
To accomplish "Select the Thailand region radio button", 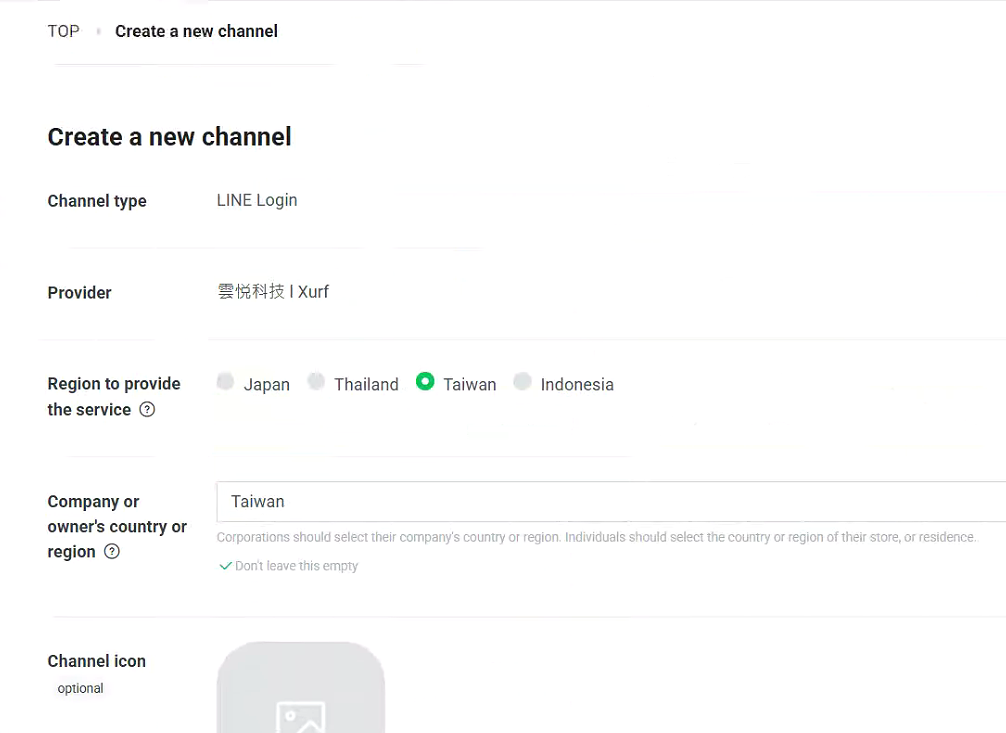I will [x=316, y=381].
